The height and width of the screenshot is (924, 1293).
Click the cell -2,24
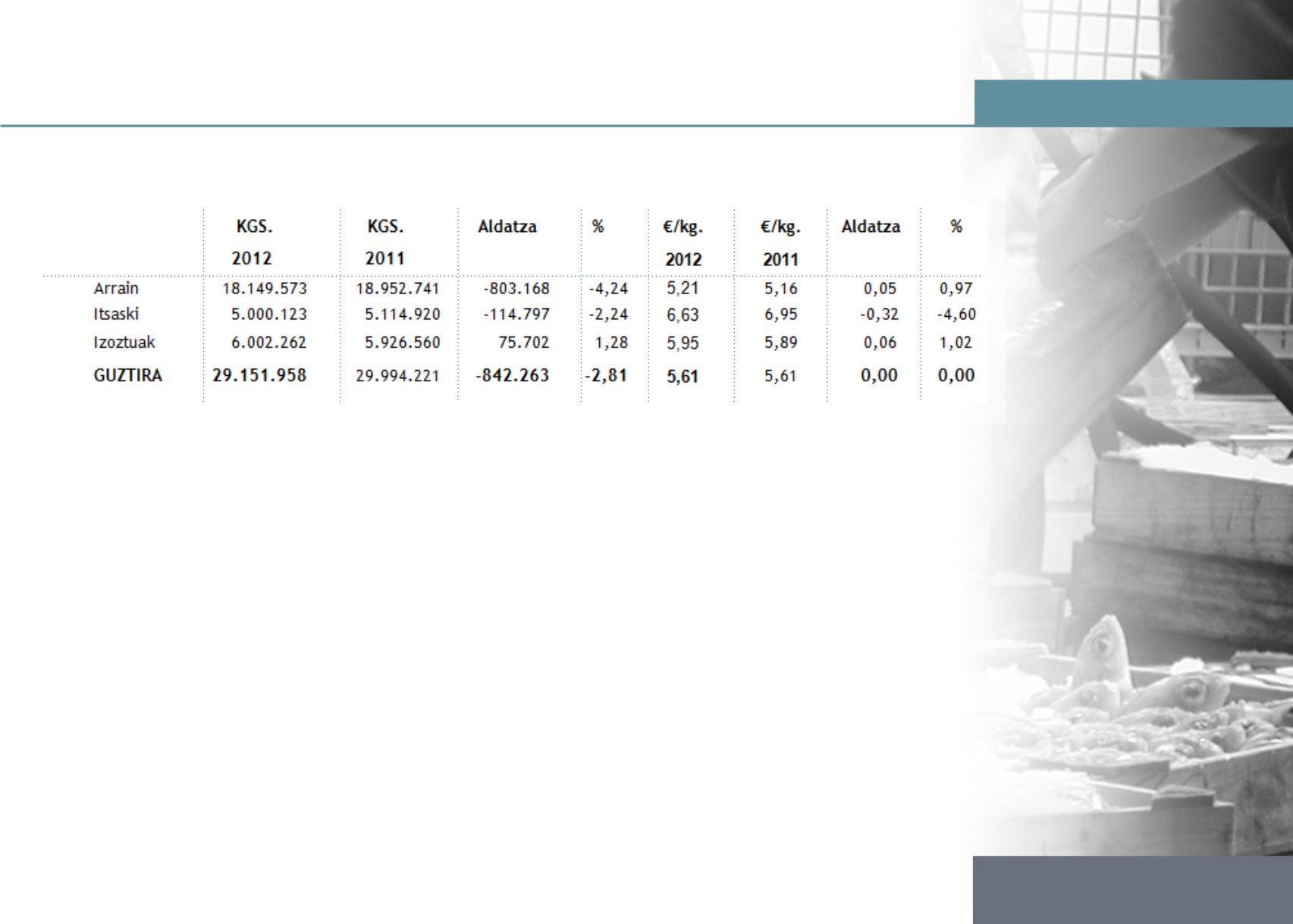(x=608, y=314)
